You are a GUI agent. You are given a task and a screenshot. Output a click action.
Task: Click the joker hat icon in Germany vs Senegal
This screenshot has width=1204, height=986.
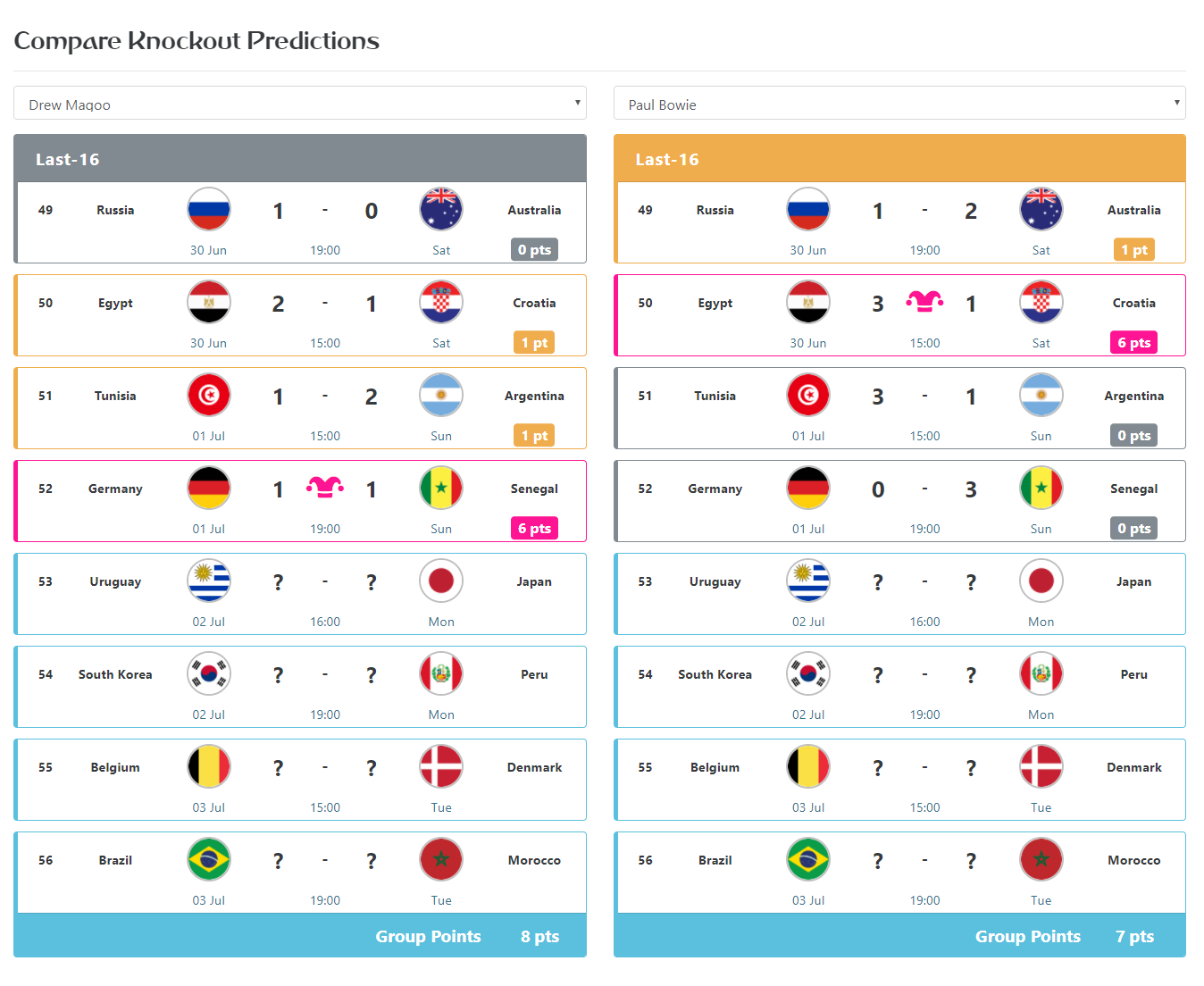click(325, 487)
